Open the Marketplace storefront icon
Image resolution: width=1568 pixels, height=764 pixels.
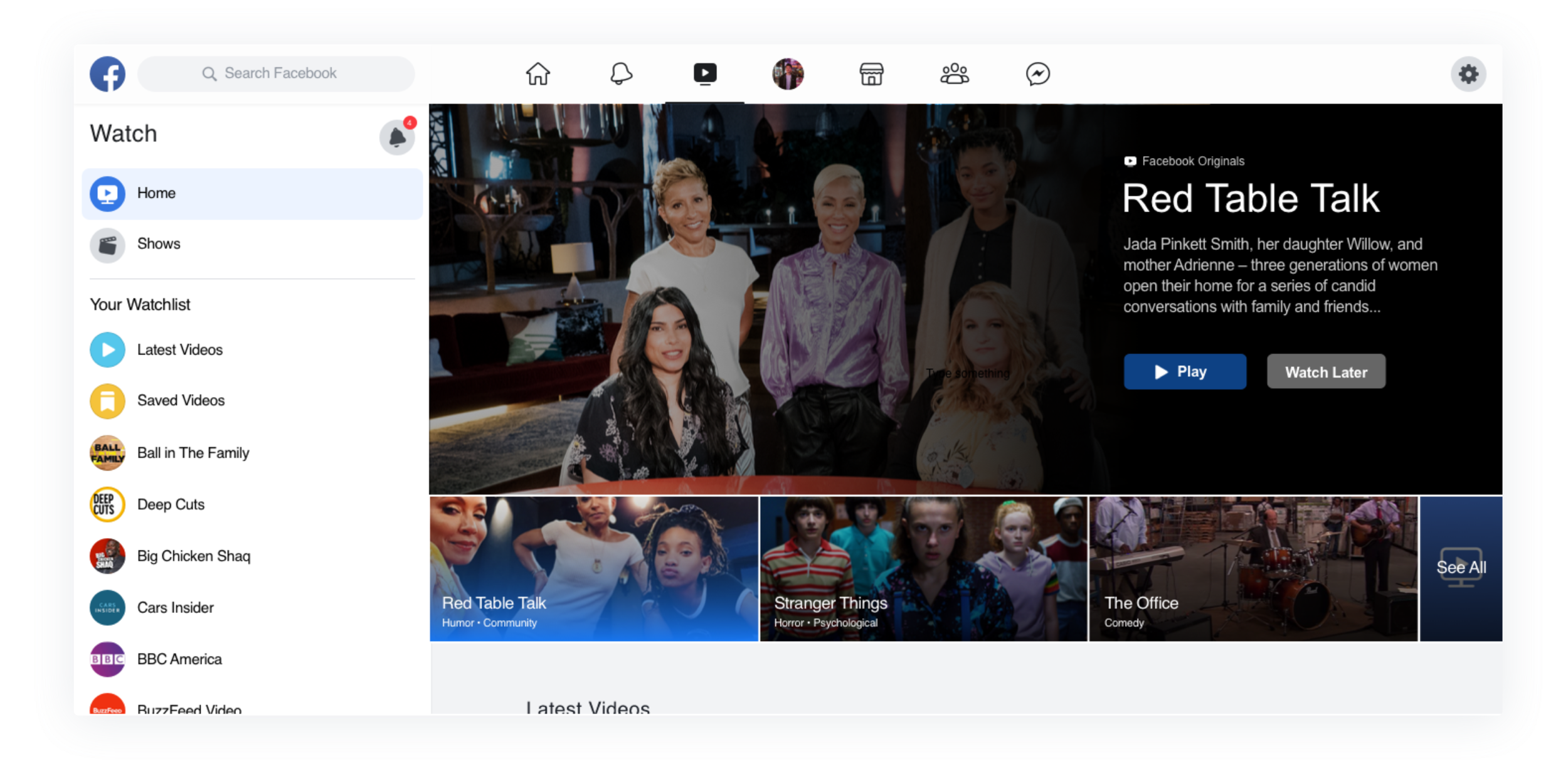(871, 74)
